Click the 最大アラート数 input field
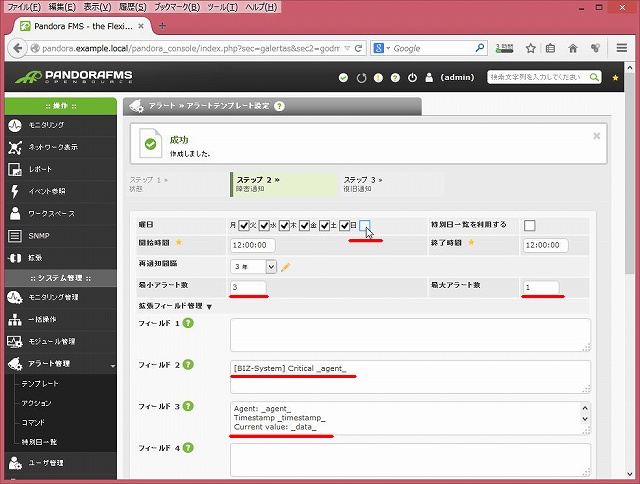This screenshot has height=484, width=640. click(x=541, y=287)
